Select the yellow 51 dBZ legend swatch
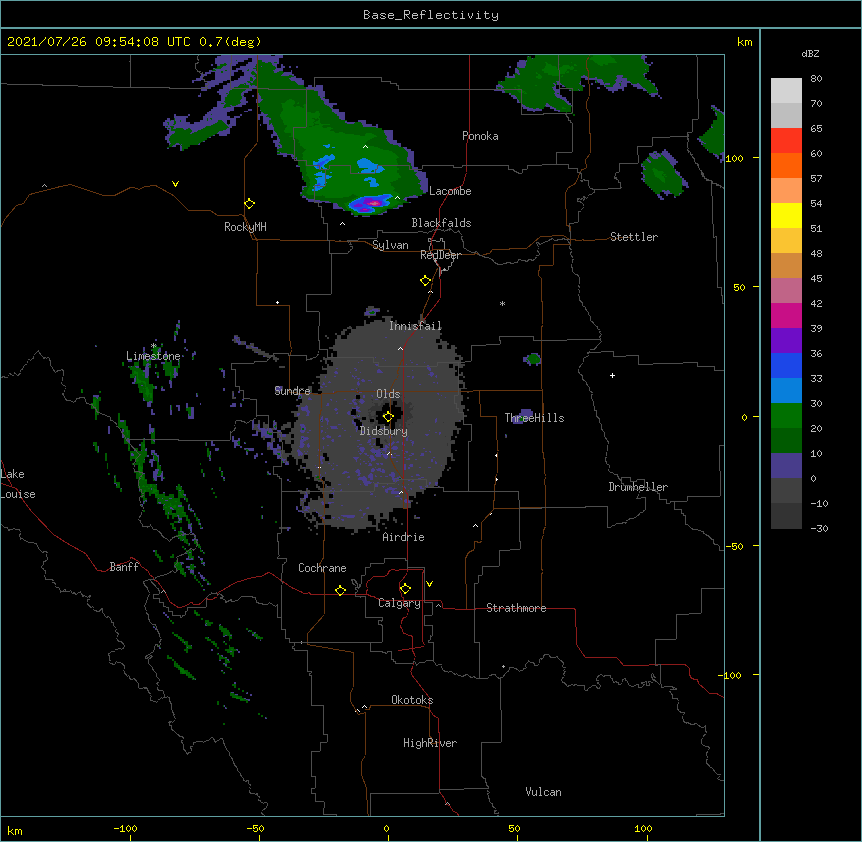The width and height of the screenshot is (862, 842). coord(786,215)
